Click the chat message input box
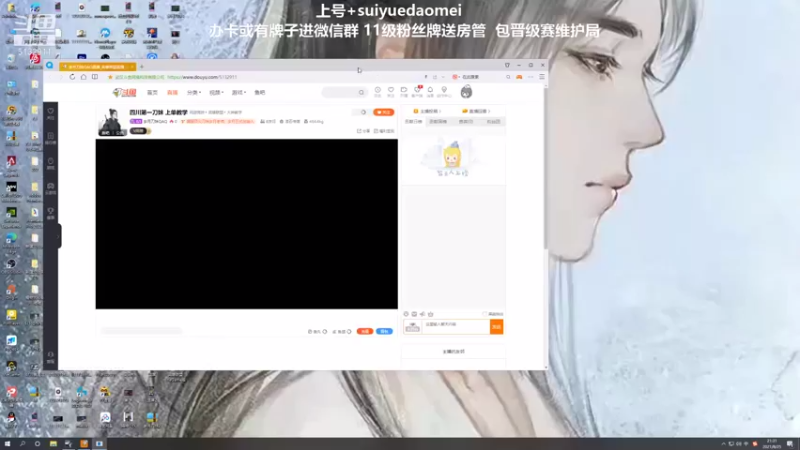800x450 pixels. click(x=456, y=327)
